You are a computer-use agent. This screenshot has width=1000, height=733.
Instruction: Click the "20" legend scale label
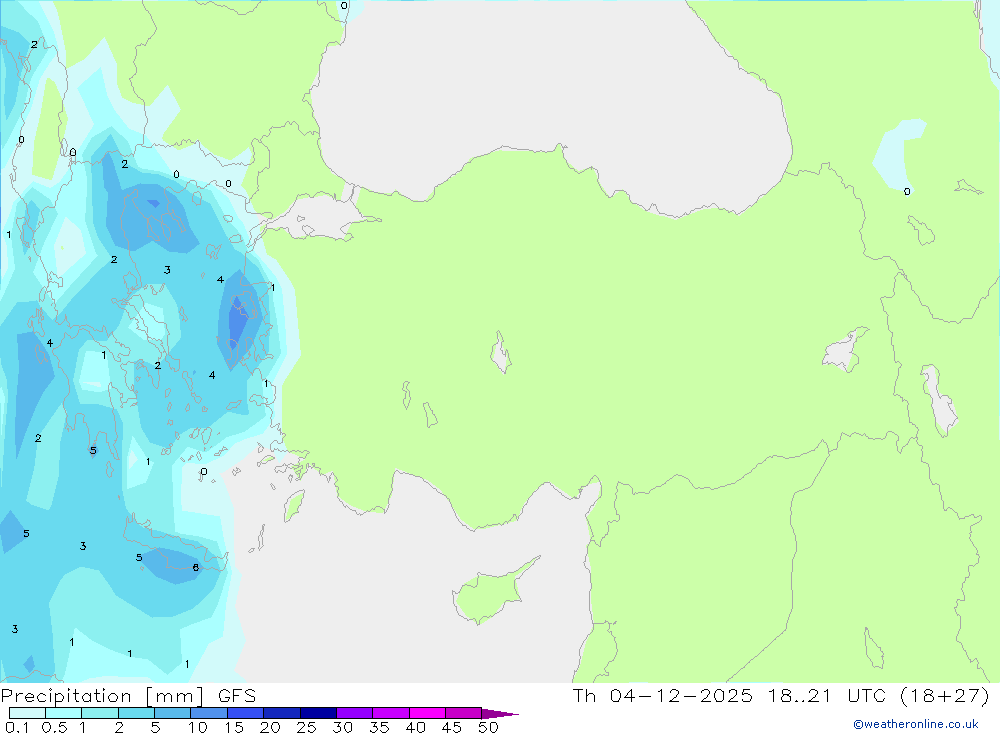click(x=270, y=727)
